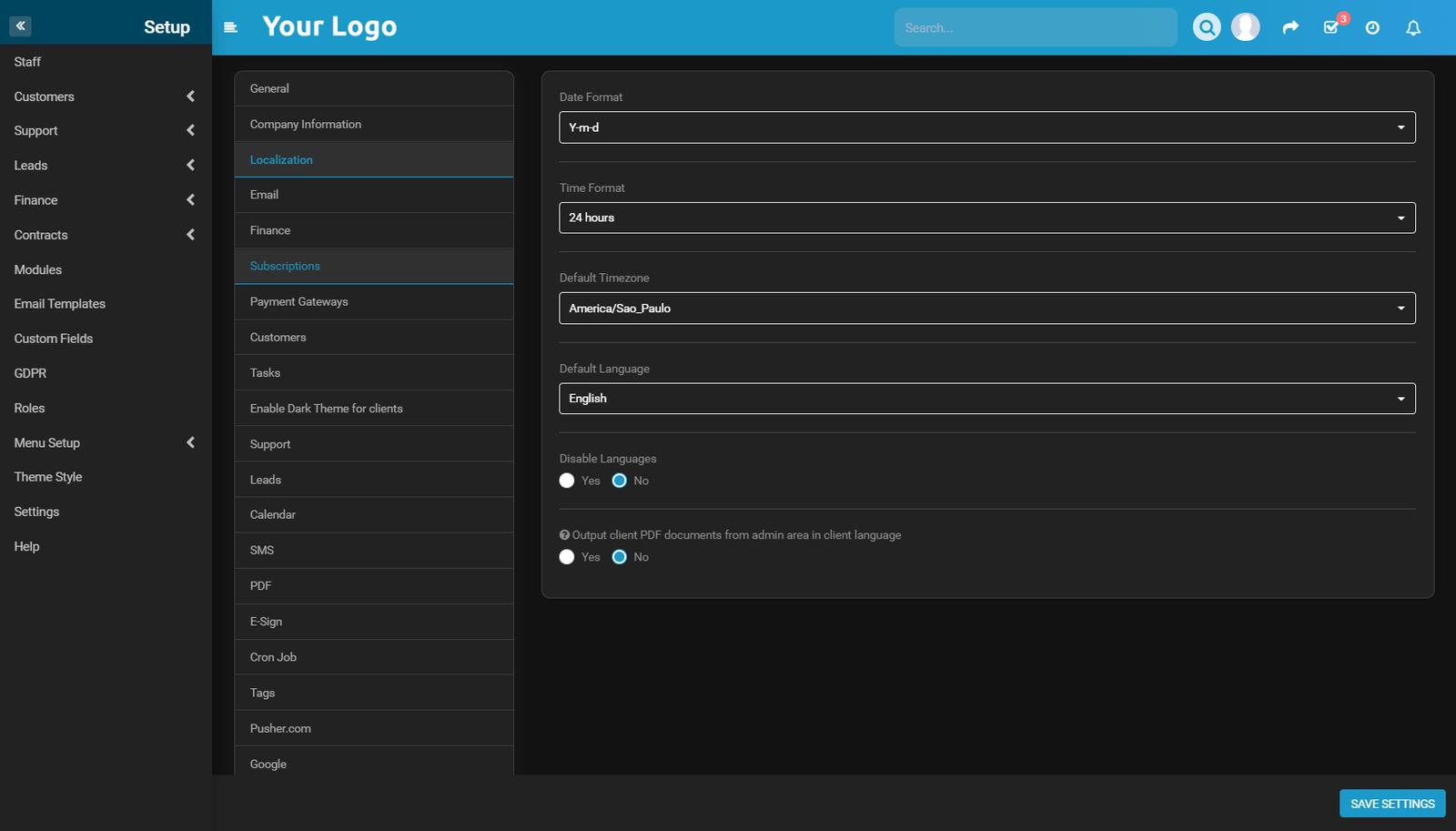
Task: Change the Default Language dropdown
Action: (986, 398)
